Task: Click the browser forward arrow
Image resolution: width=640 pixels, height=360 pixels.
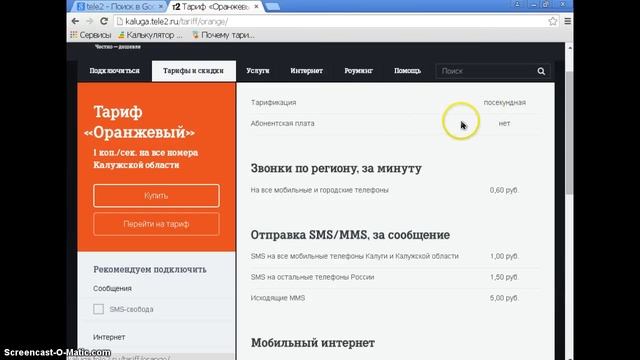Action: point(89,21)
